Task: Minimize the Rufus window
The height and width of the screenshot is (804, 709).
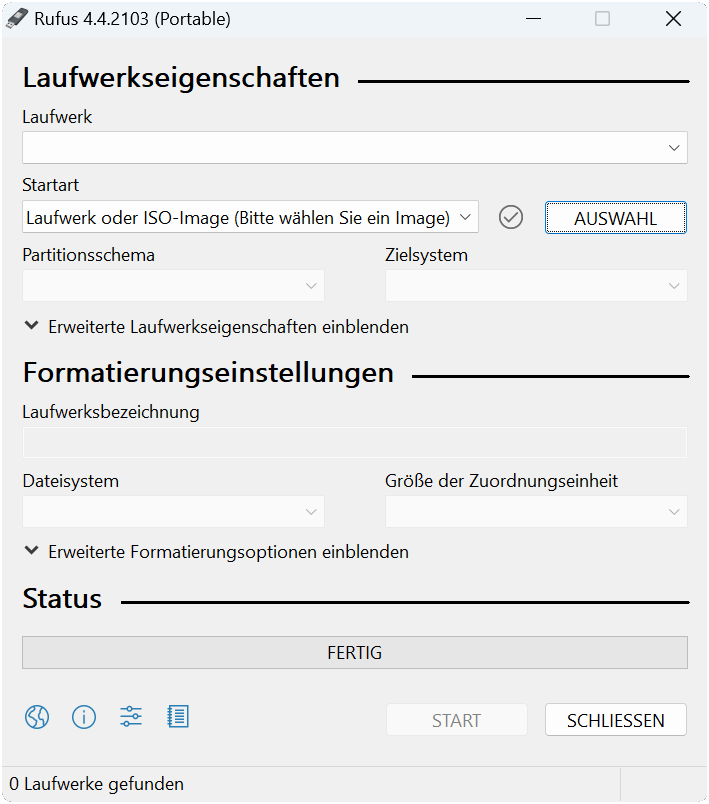Action: 533,18
